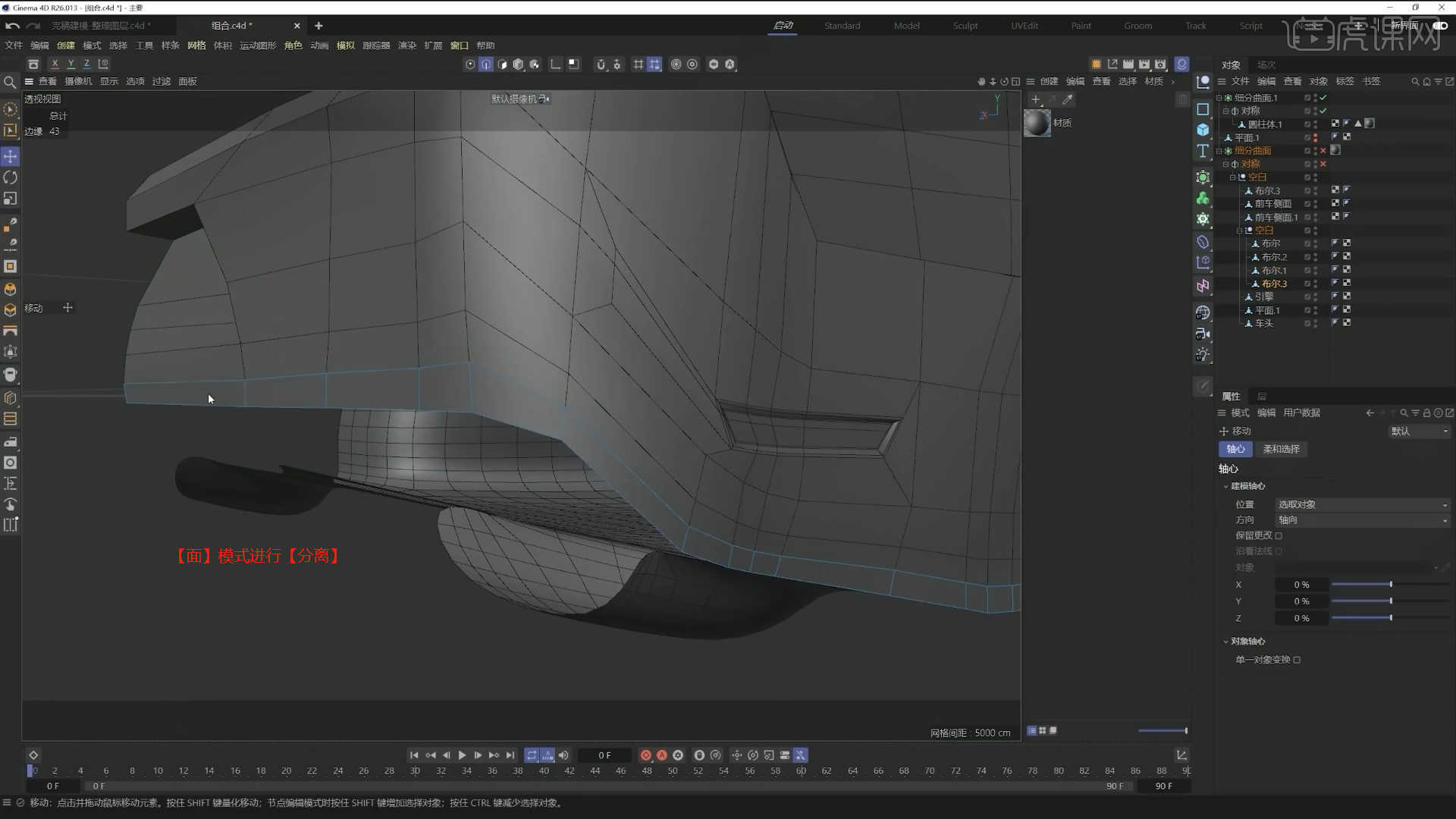The height and width of the screenshot is (819, 1456).
Task: Collapse the 细分曲面.1 tree node
Action: tap(1219, 98)
